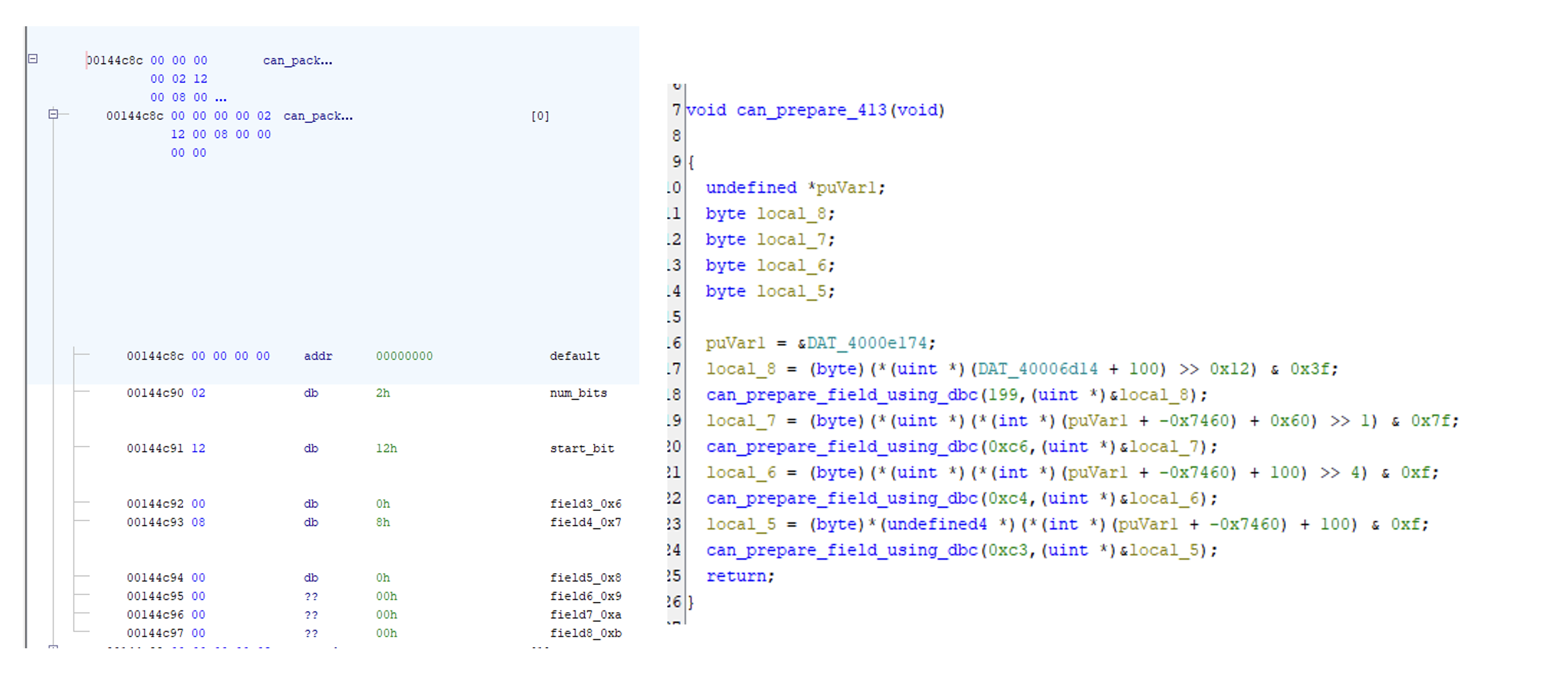The height and width of the screenshot is (677, 1568).
Task: Click the 12h value of start_bit
Action: (x=387, y=448)
